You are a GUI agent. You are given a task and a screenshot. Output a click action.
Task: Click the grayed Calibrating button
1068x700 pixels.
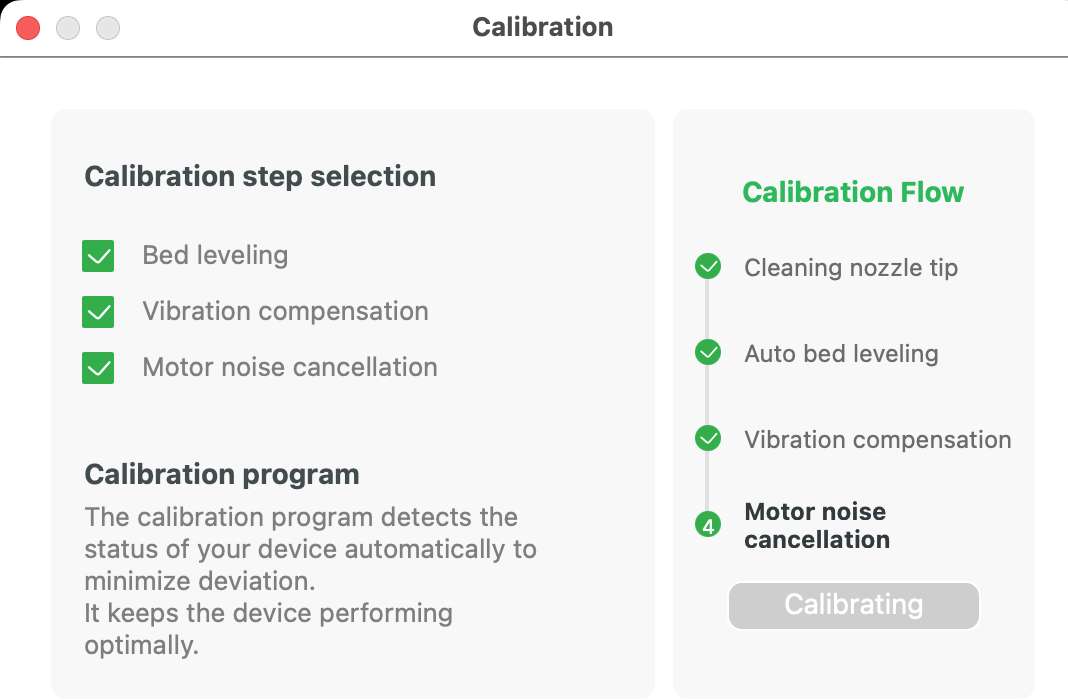pyautogui.click(x=853, y=605)
